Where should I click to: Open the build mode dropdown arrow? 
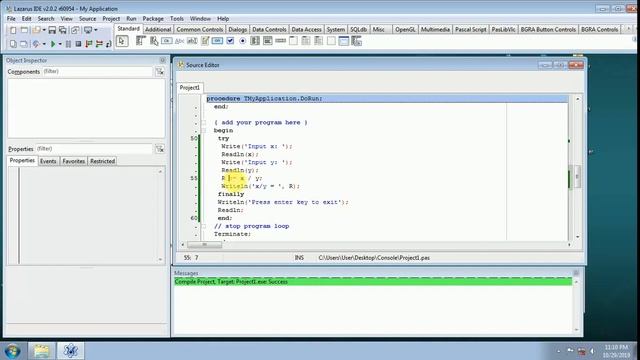point(44,44)
